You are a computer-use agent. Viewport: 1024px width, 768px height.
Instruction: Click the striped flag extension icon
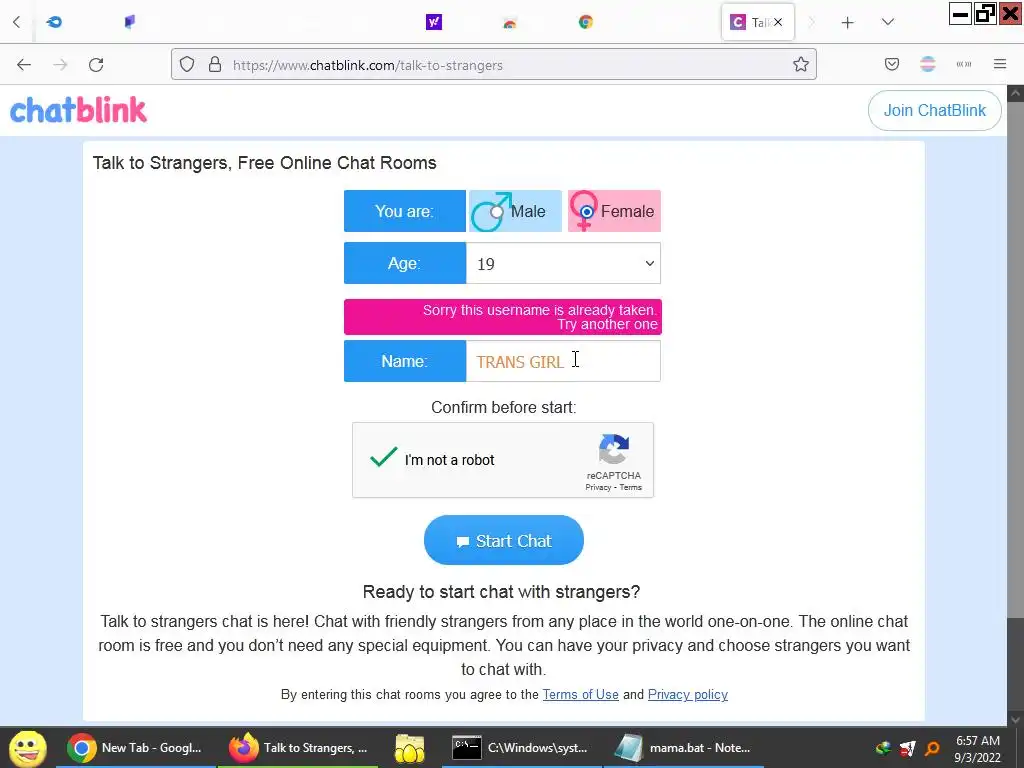click(927, 65)
